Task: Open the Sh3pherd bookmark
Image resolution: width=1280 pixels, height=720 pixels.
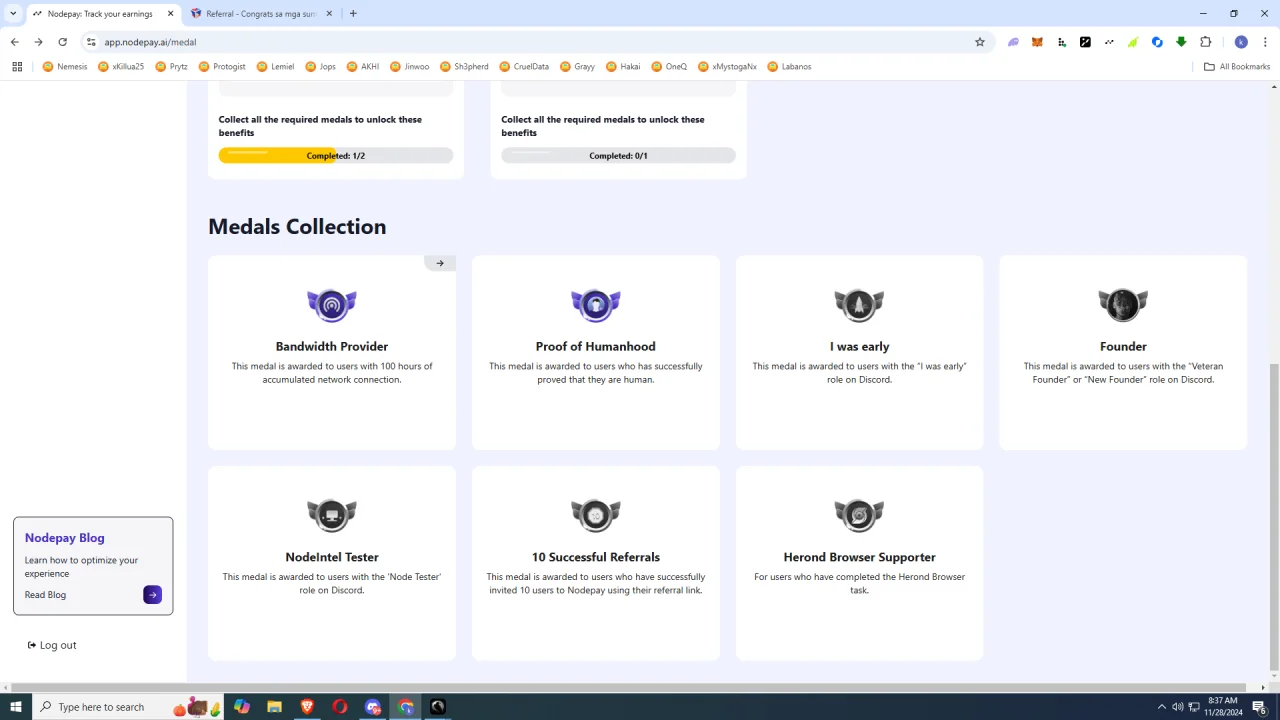Action: [464, 67]
